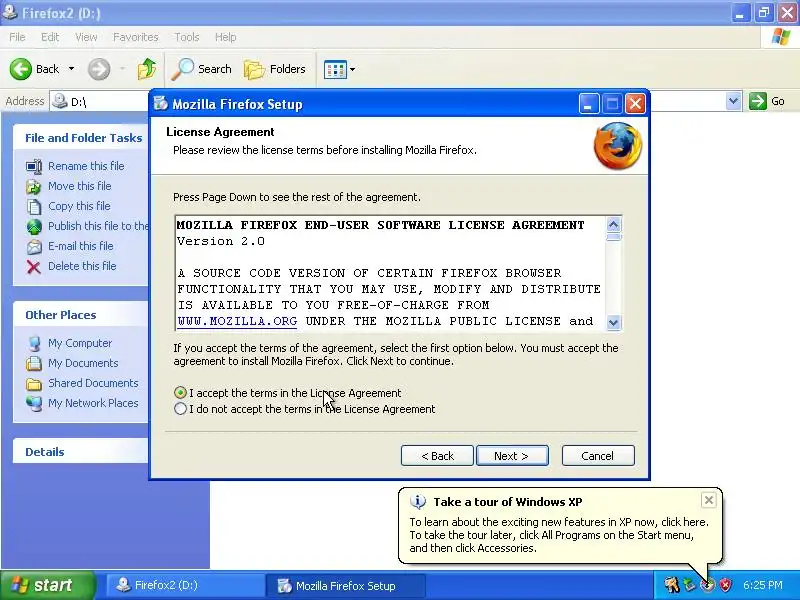Viewport: 800px width, 600px height.
Task: Select the Copy this file link
Action: (x=79, y=206)
